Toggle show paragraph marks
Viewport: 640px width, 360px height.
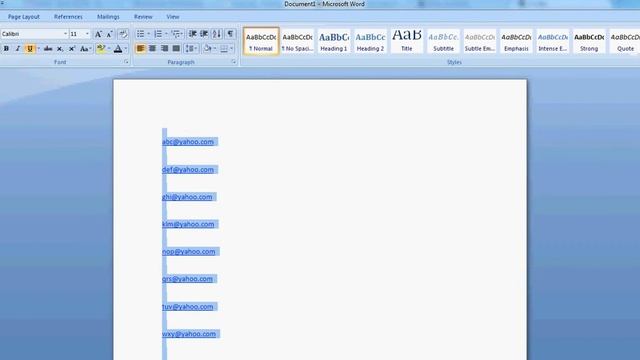[230, 34]
